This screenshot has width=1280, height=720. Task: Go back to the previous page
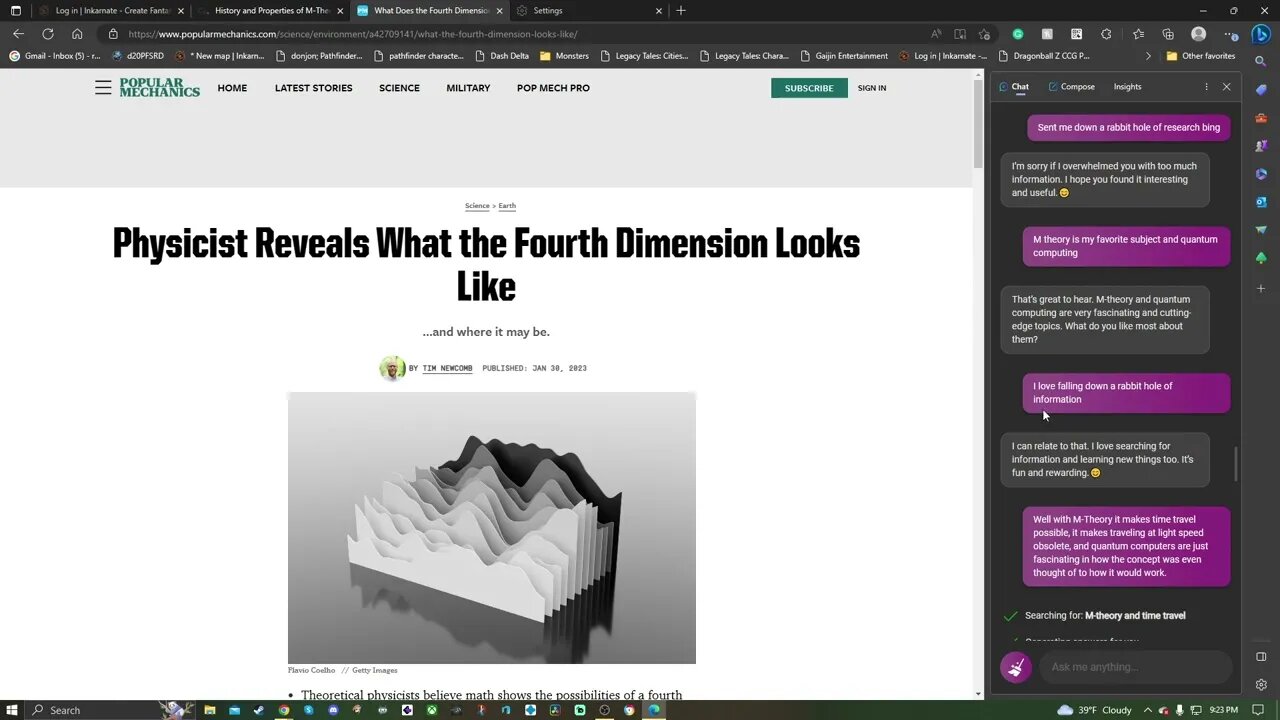[18, 34]
